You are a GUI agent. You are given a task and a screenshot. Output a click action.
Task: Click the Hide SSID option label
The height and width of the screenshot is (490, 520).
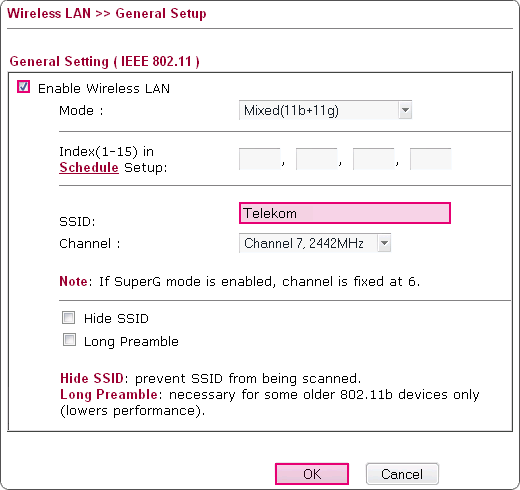pyautogui.click(x=116, y=318)
